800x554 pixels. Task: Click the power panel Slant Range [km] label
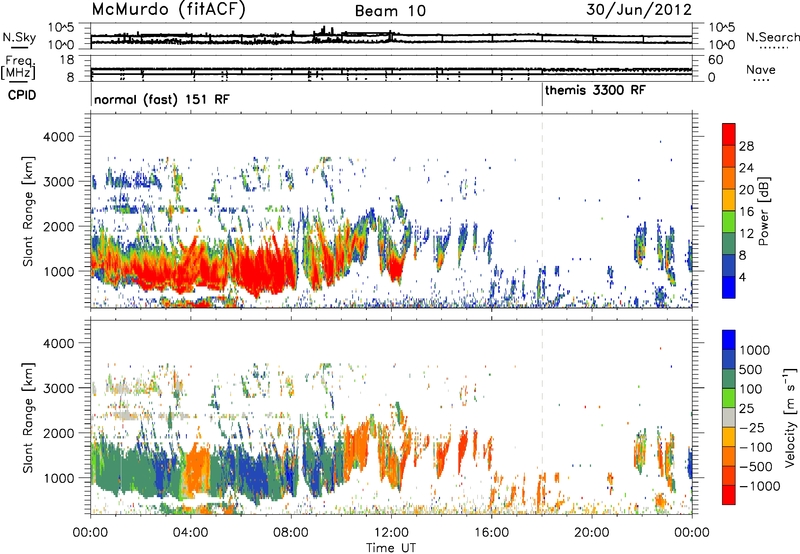(28, 211)
